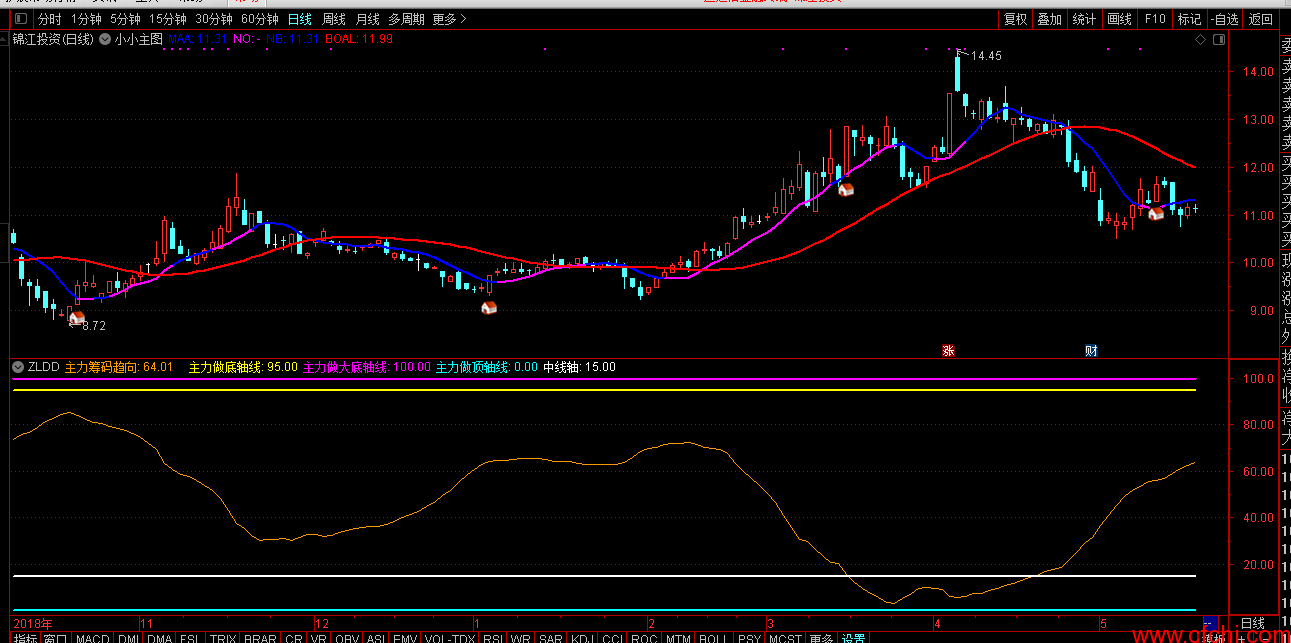The width and height of the screenshot is (1291, 643).
Task: Select the PSY indicator tab
Action: 748,638
